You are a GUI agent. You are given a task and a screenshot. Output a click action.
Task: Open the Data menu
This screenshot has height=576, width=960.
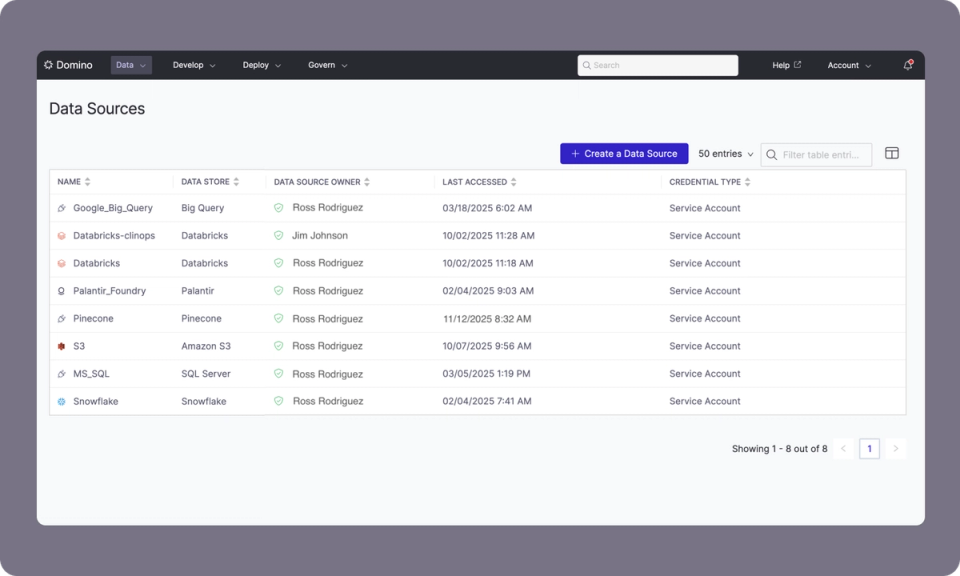[x=131, y=65]
